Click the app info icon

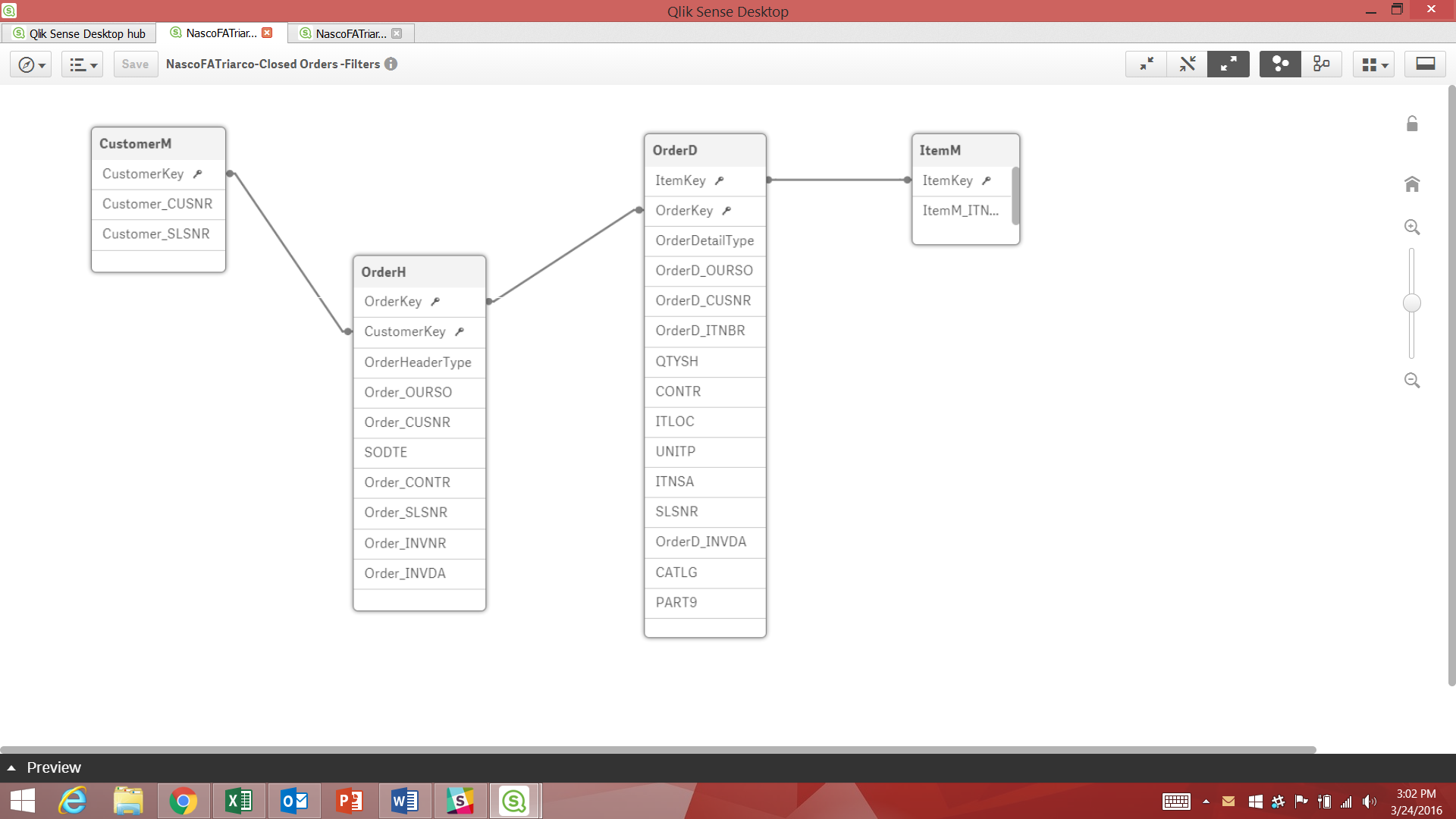(x=391, y=64)
